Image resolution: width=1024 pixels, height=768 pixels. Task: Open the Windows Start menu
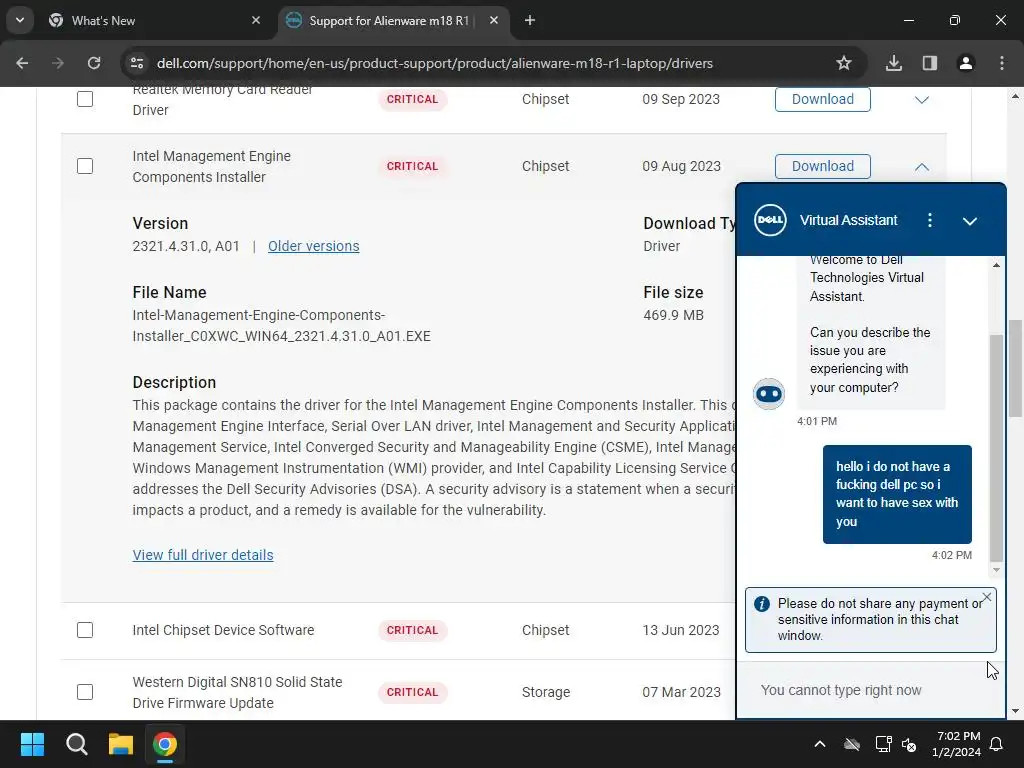[x=32, y=744]
